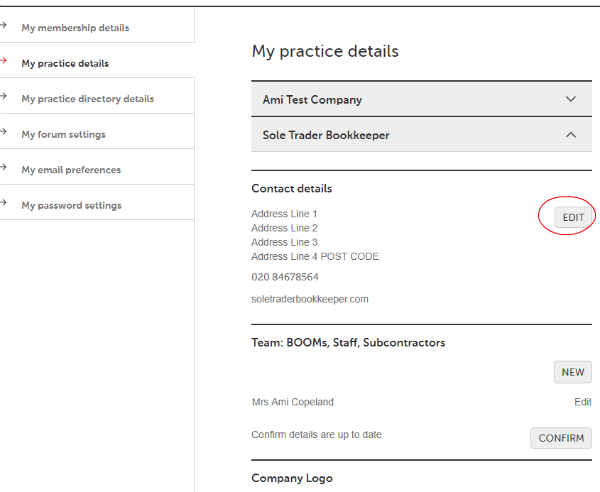
Task: Click the arrow icon beside My email preferences
Action: point(5,169)
